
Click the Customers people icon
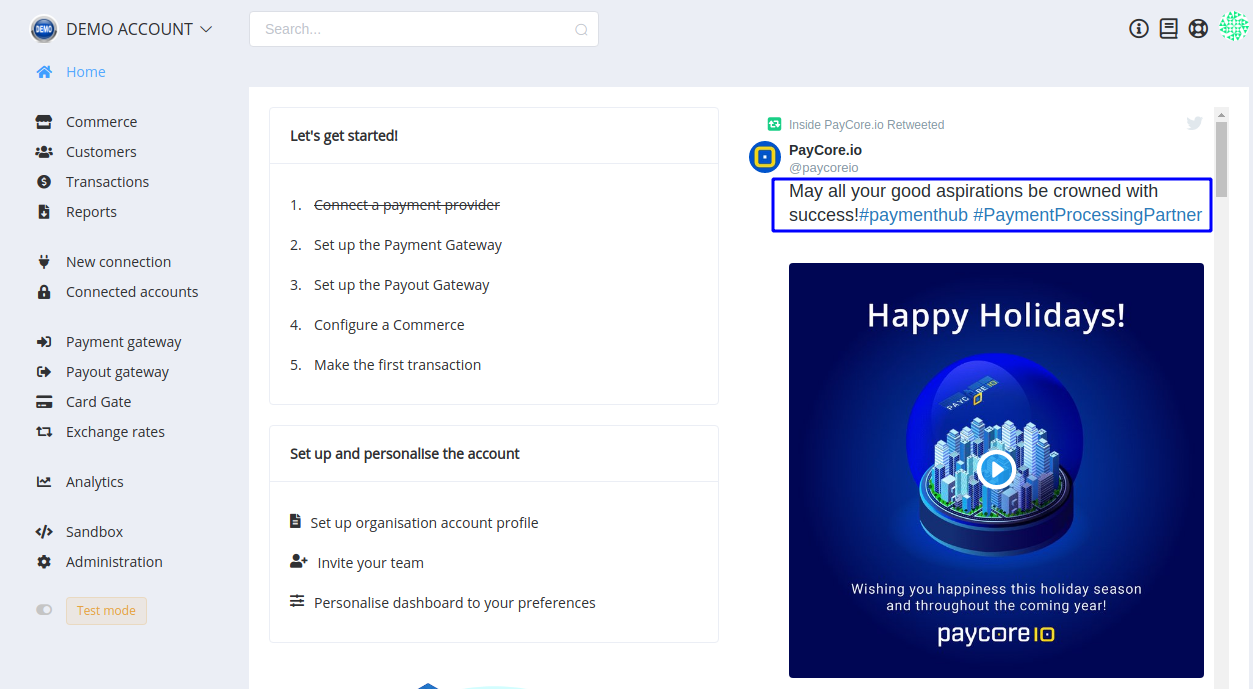click(44, 152)
